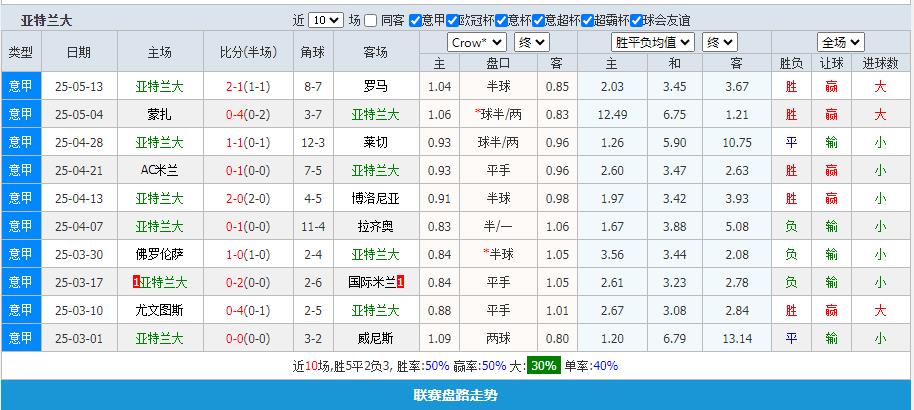Click the red card icon beside 亚特兰大
Image resolution: width=914 pixels, height=410 pixels.
(136, 282)
